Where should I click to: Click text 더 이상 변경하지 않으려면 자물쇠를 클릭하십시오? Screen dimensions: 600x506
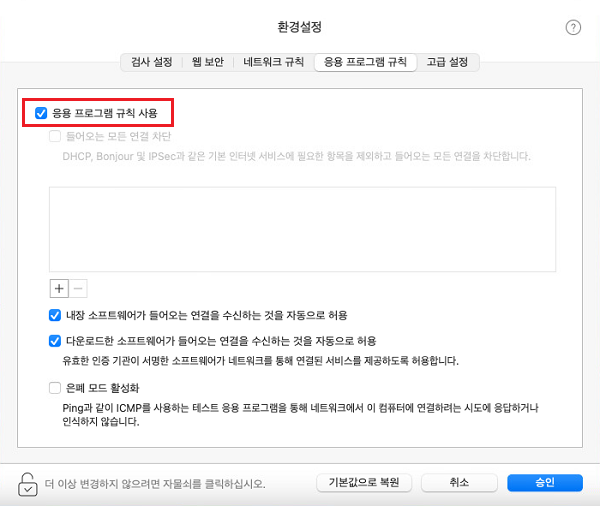coord(155,484)
